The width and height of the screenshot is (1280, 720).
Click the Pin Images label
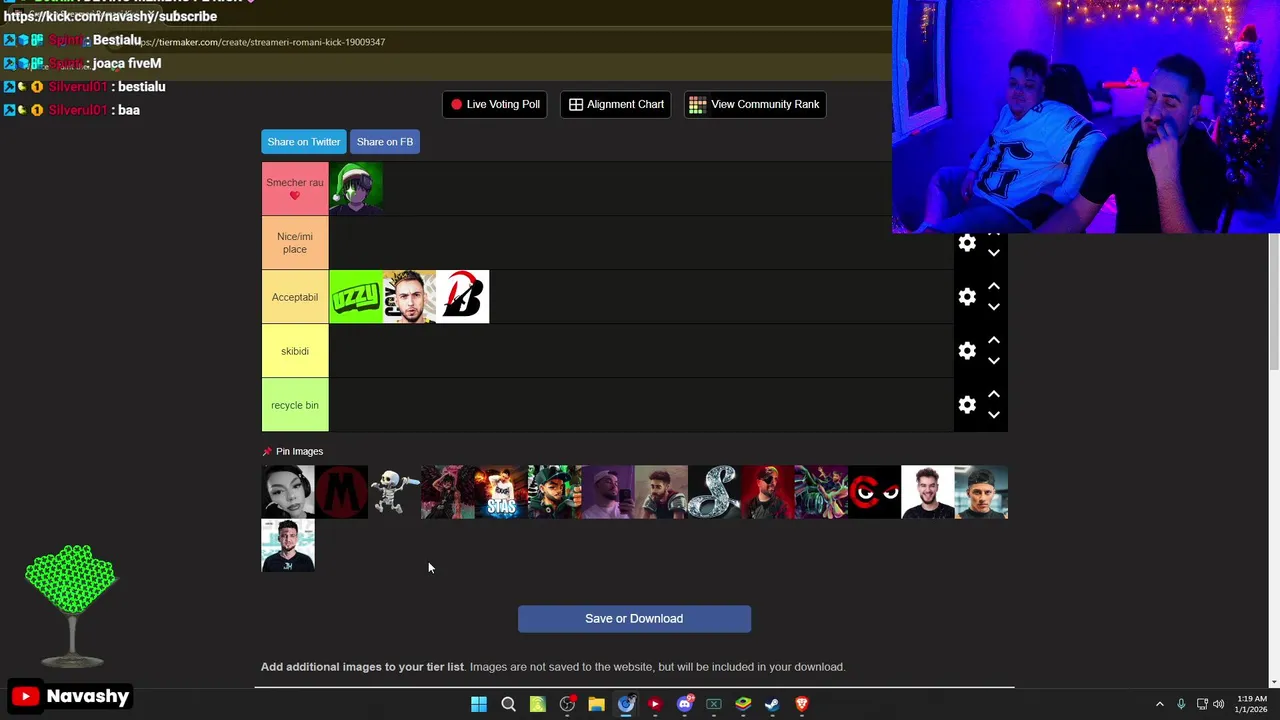click(x=299, y=452)
